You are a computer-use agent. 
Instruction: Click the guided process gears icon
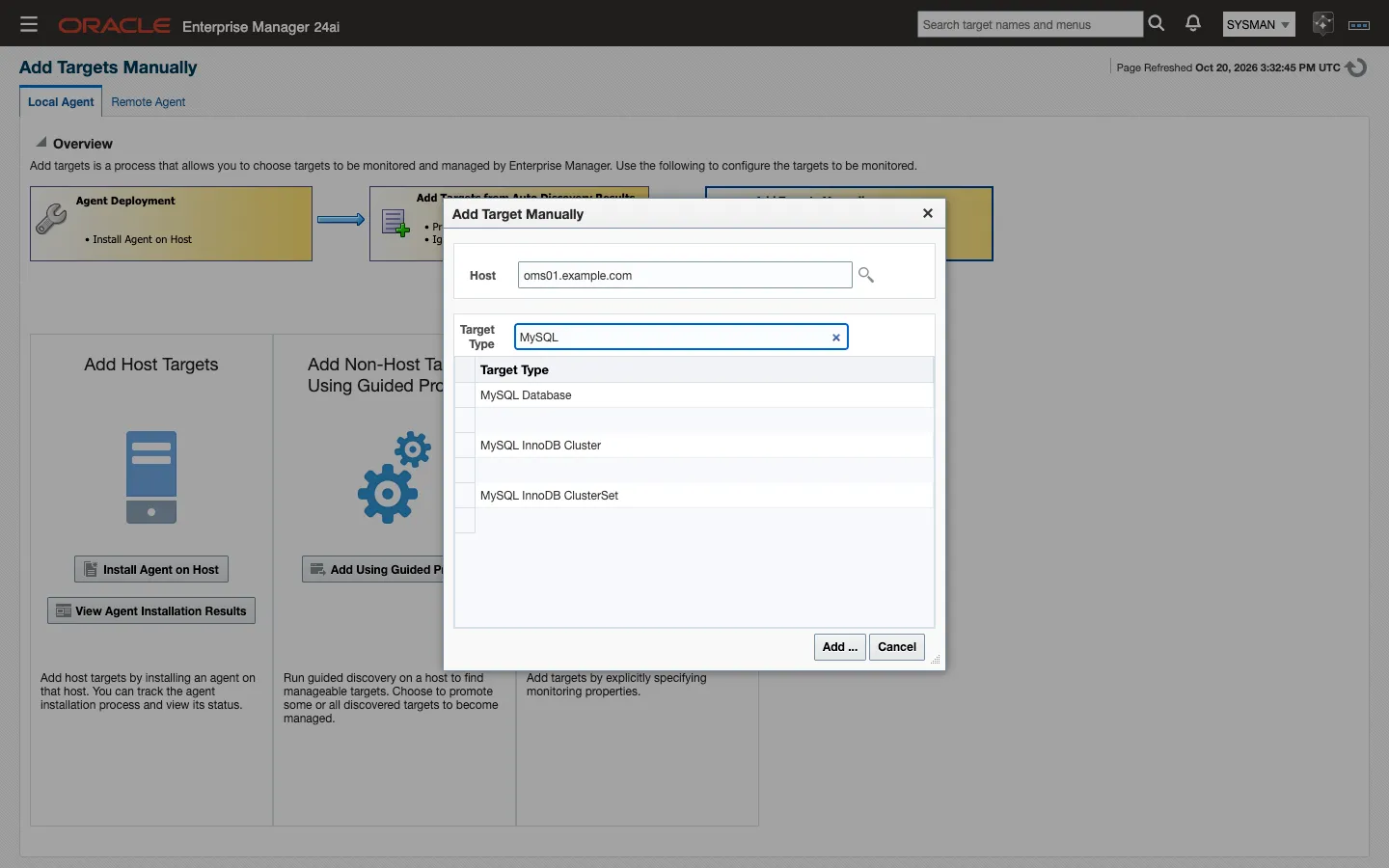(394, 477)
